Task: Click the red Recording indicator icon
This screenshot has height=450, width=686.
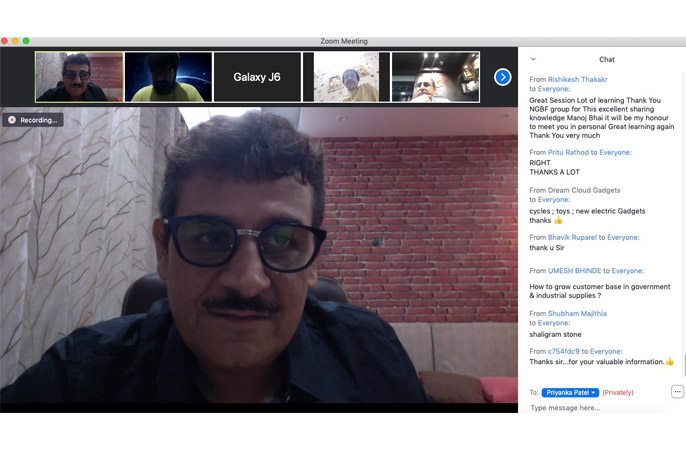Action: (12, 120)
